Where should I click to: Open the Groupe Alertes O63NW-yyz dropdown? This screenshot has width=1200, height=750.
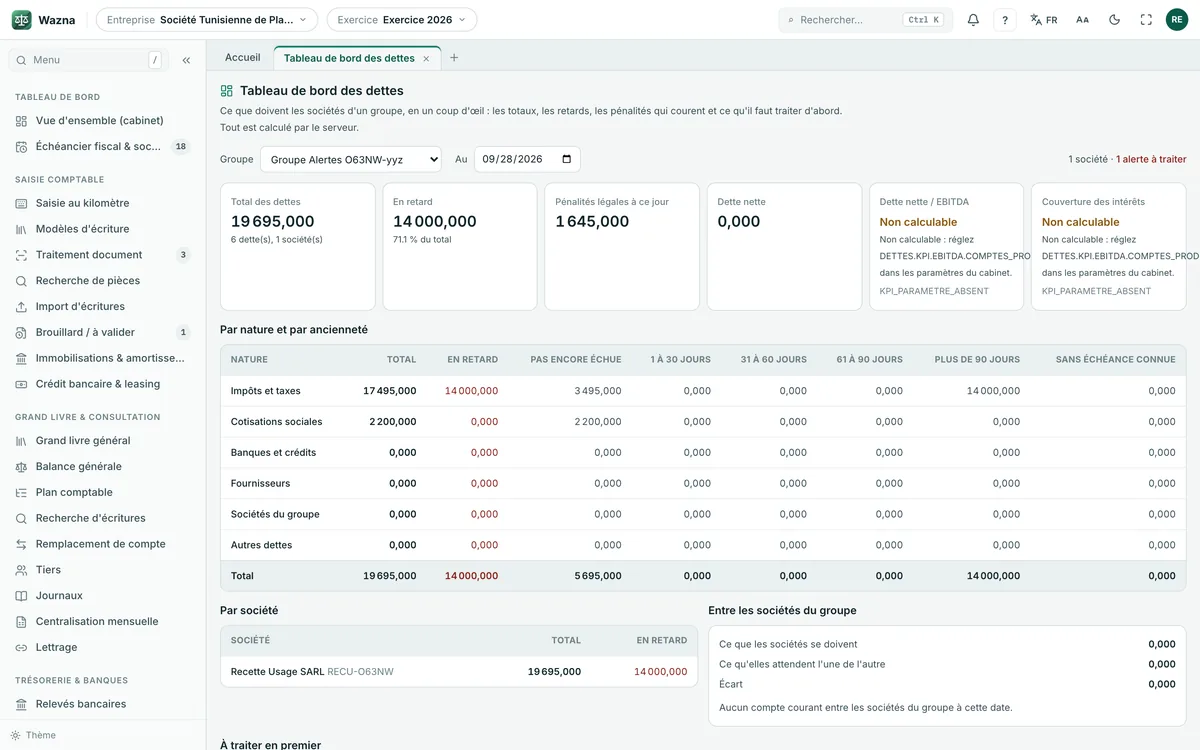click(x=351, y=159)
